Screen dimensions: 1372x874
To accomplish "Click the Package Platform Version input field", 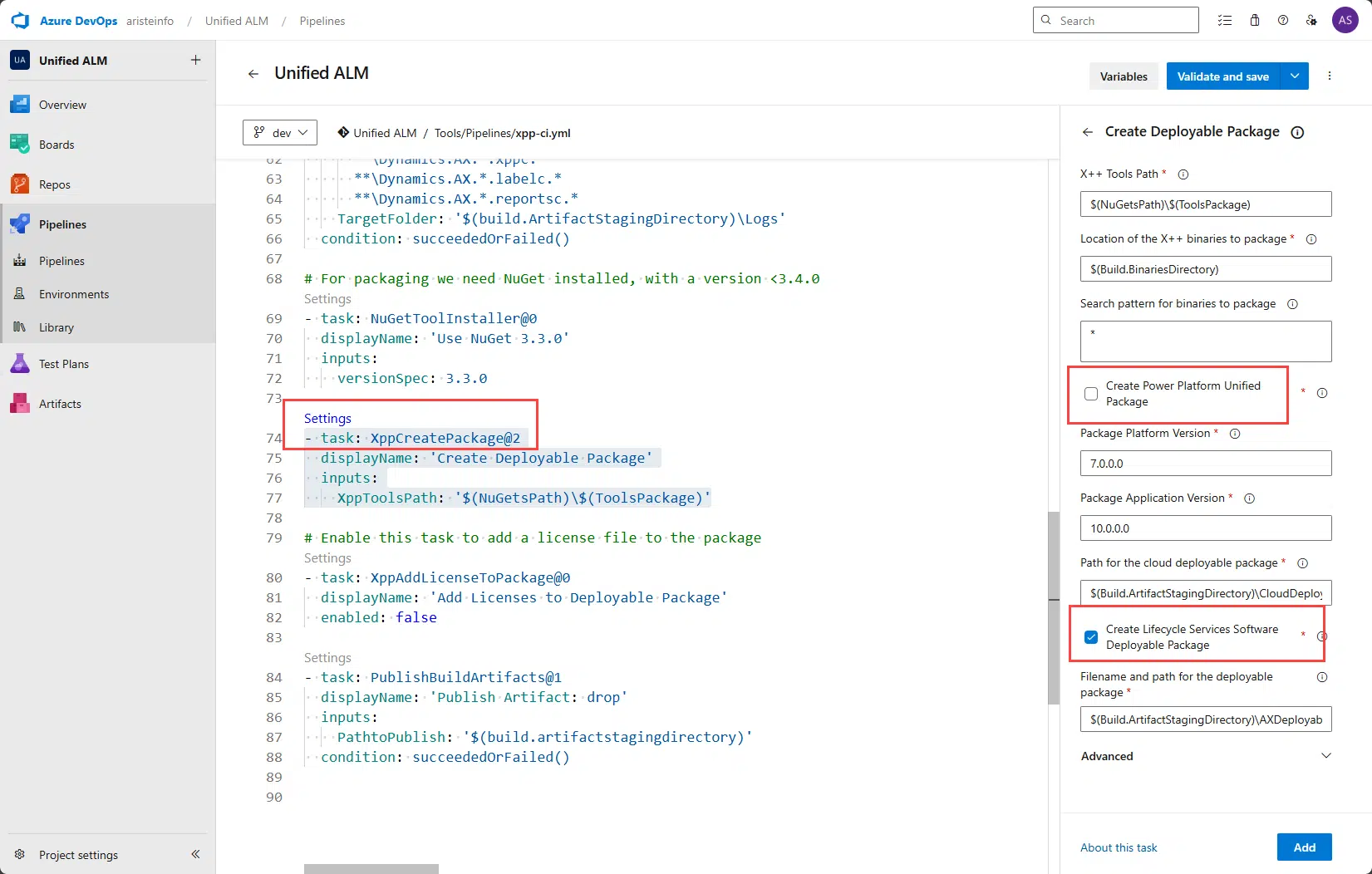I will pos(1205,464).
